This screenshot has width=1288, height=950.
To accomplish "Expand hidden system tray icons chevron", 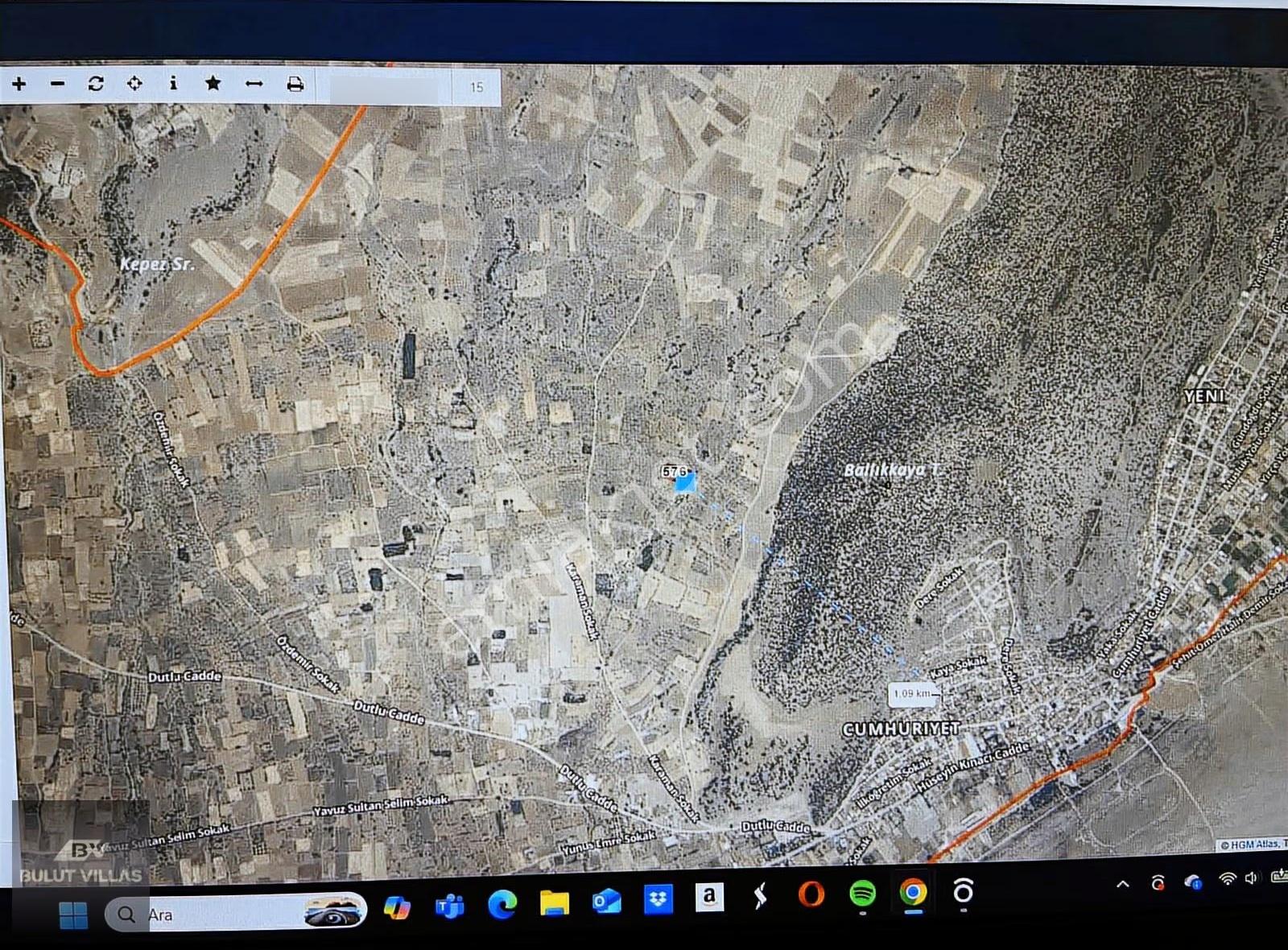I will [1122, 884].
